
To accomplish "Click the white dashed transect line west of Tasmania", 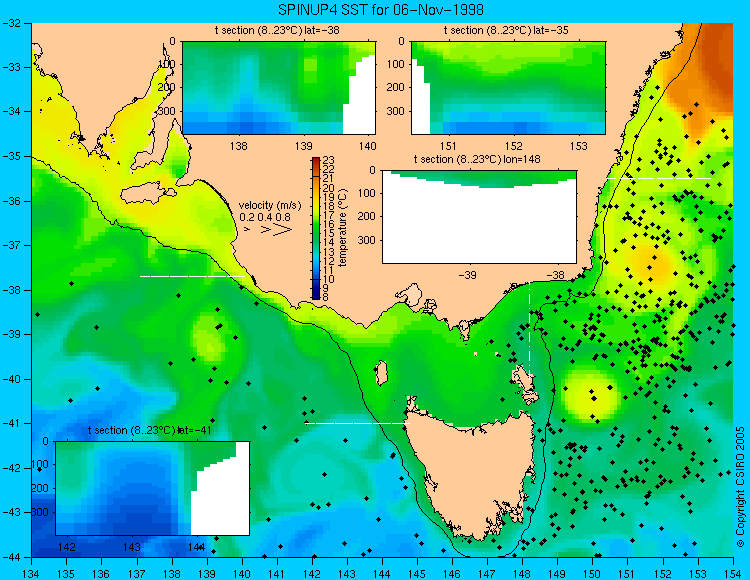I will [357, 423].
